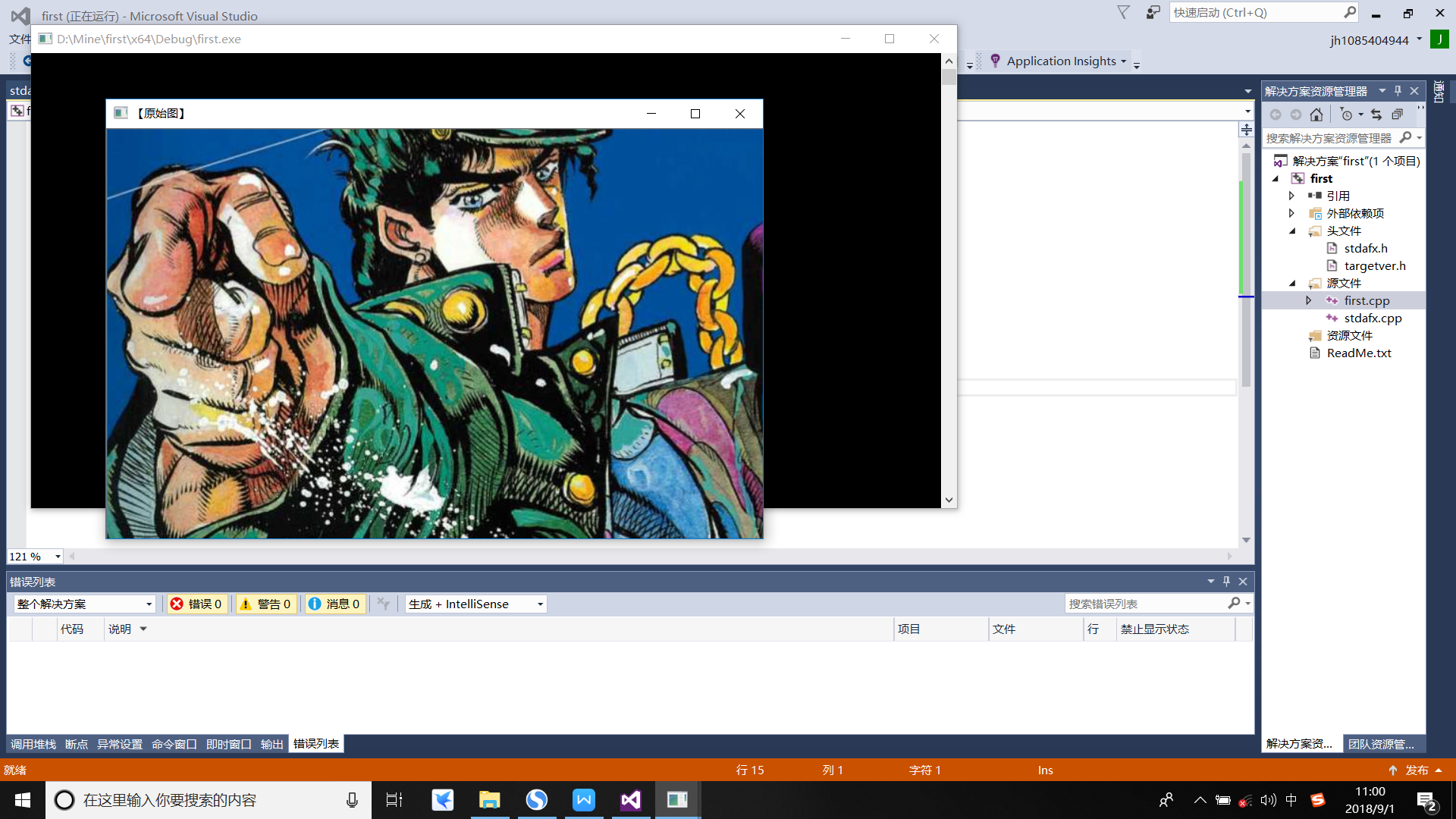Click the Solution Explorer Back arrow
This screenshot has height=819, width=1456.
pos(1276,115)
